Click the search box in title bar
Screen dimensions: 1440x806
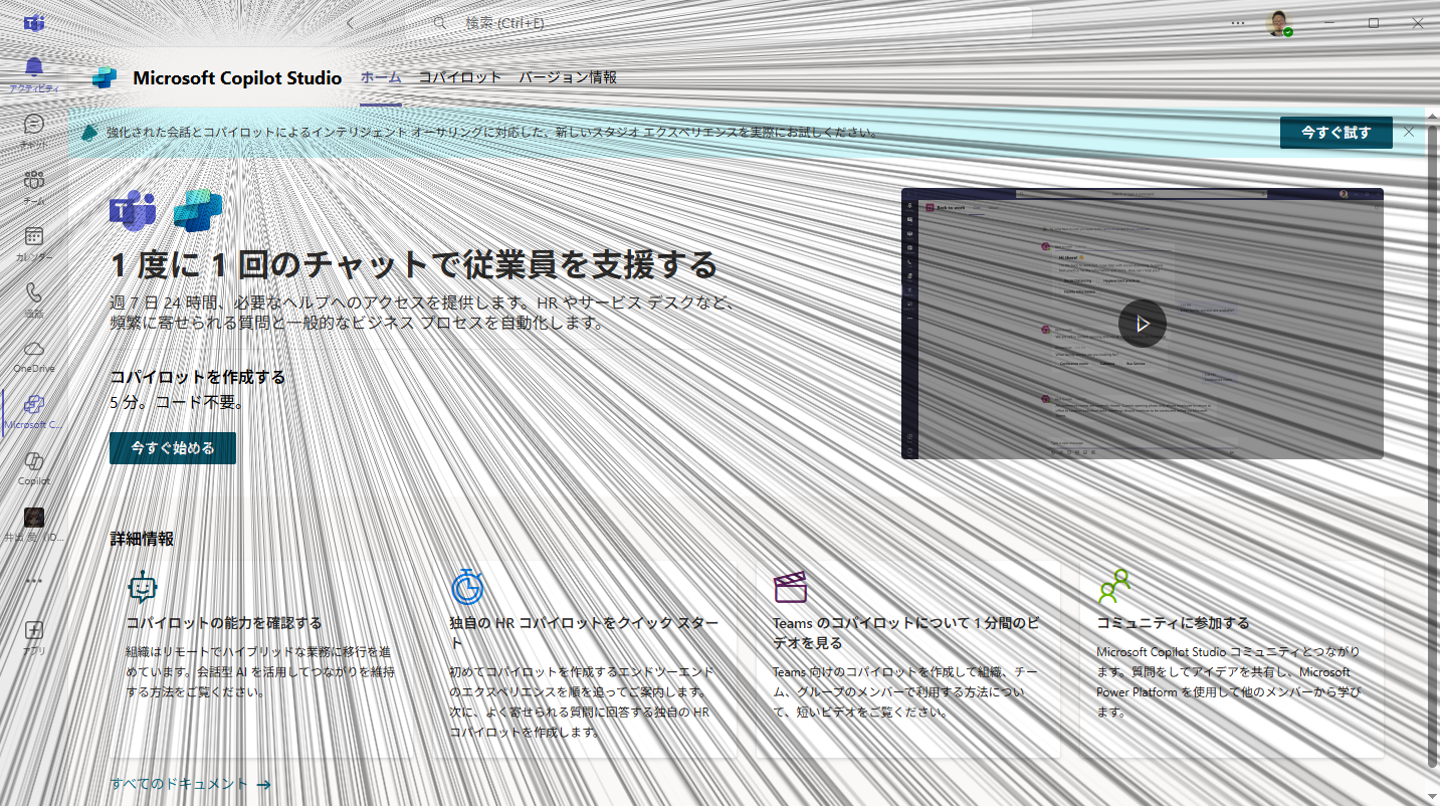[x=740, y=23]
